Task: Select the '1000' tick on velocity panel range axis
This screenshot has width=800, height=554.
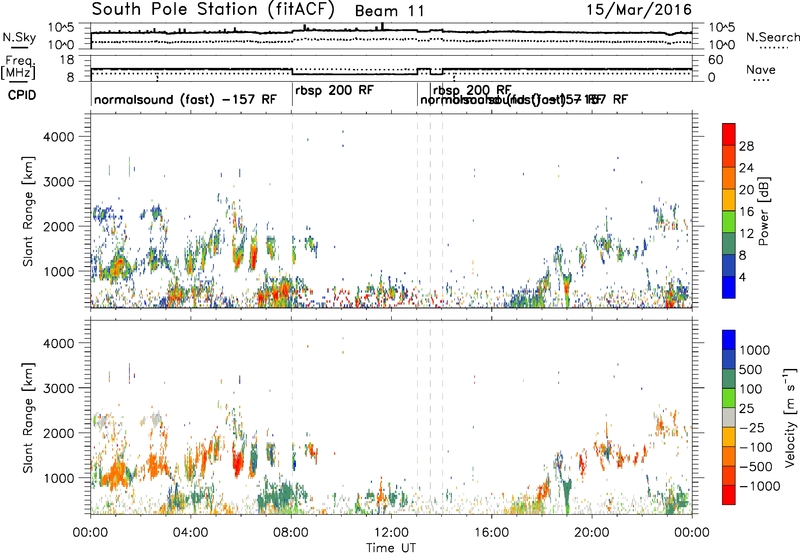Action: [58, 478]
